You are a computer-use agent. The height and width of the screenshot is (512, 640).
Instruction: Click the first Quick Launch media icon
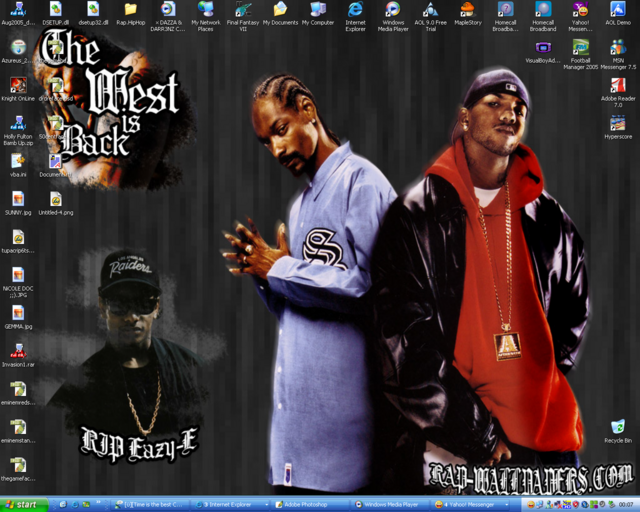63,505
